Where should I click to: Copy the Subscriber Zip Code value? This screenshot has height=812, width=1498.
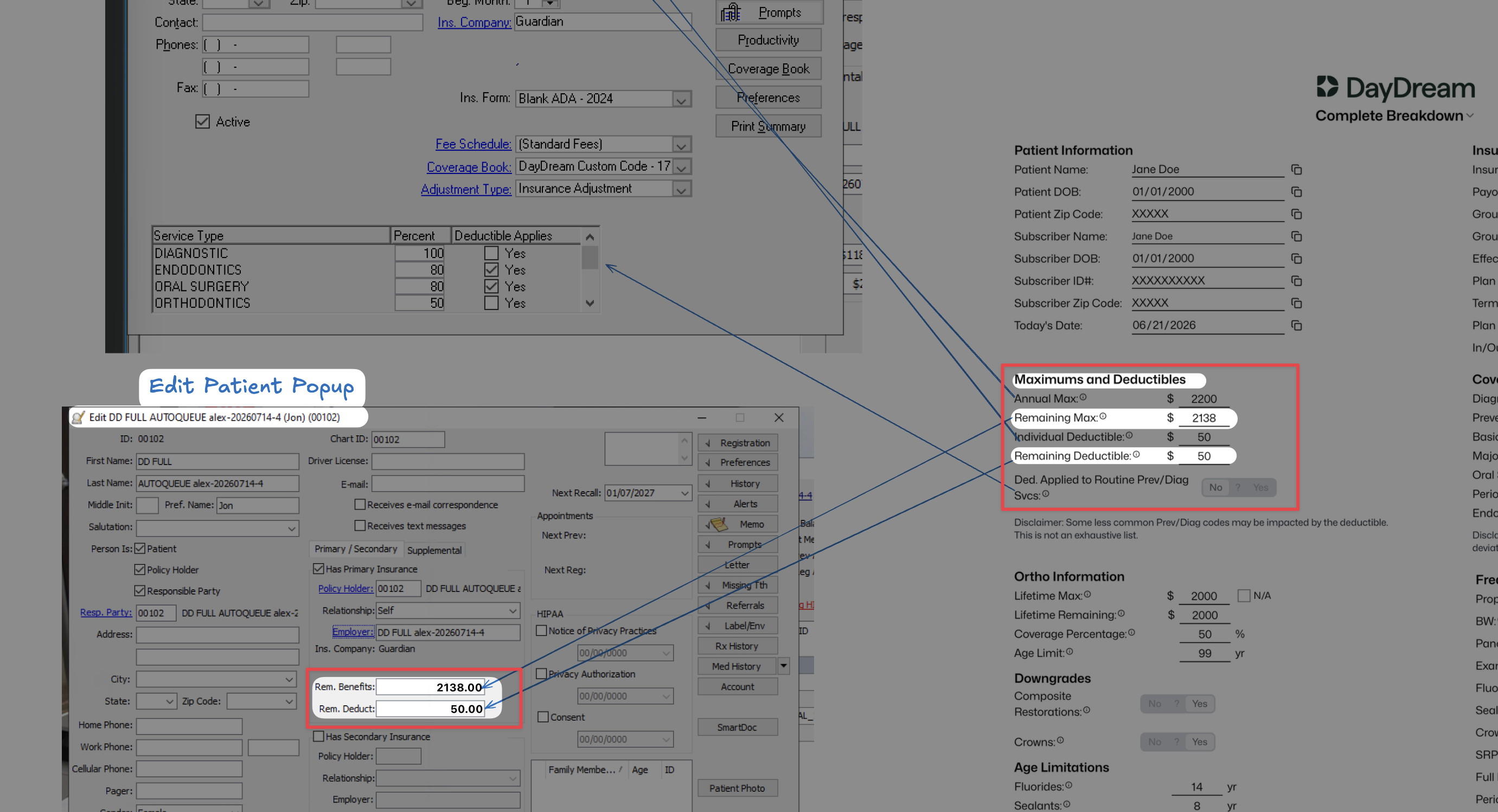click(1296, 303)
